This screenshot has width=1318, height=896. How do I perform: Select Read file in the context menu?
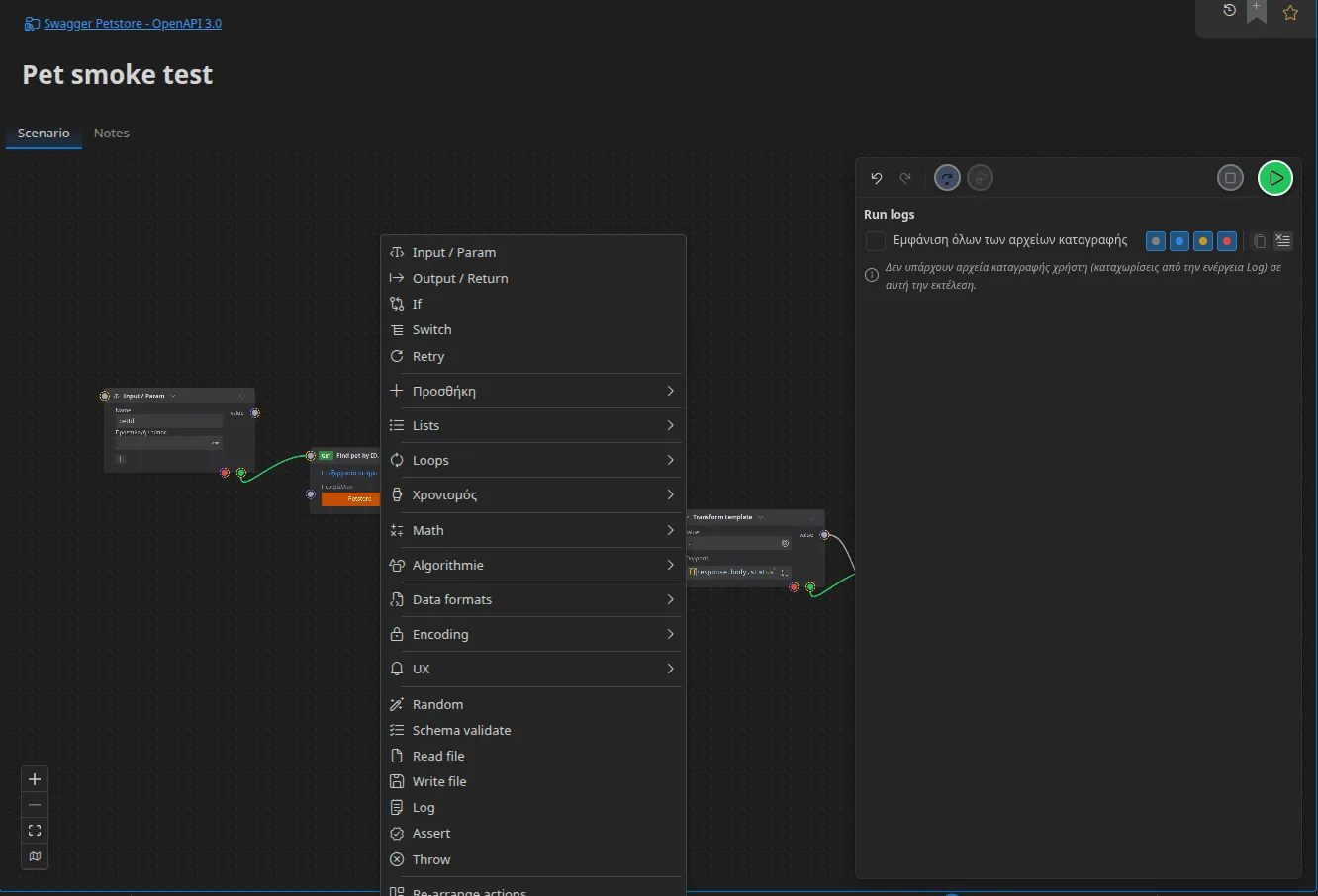[x=532, y=756]
